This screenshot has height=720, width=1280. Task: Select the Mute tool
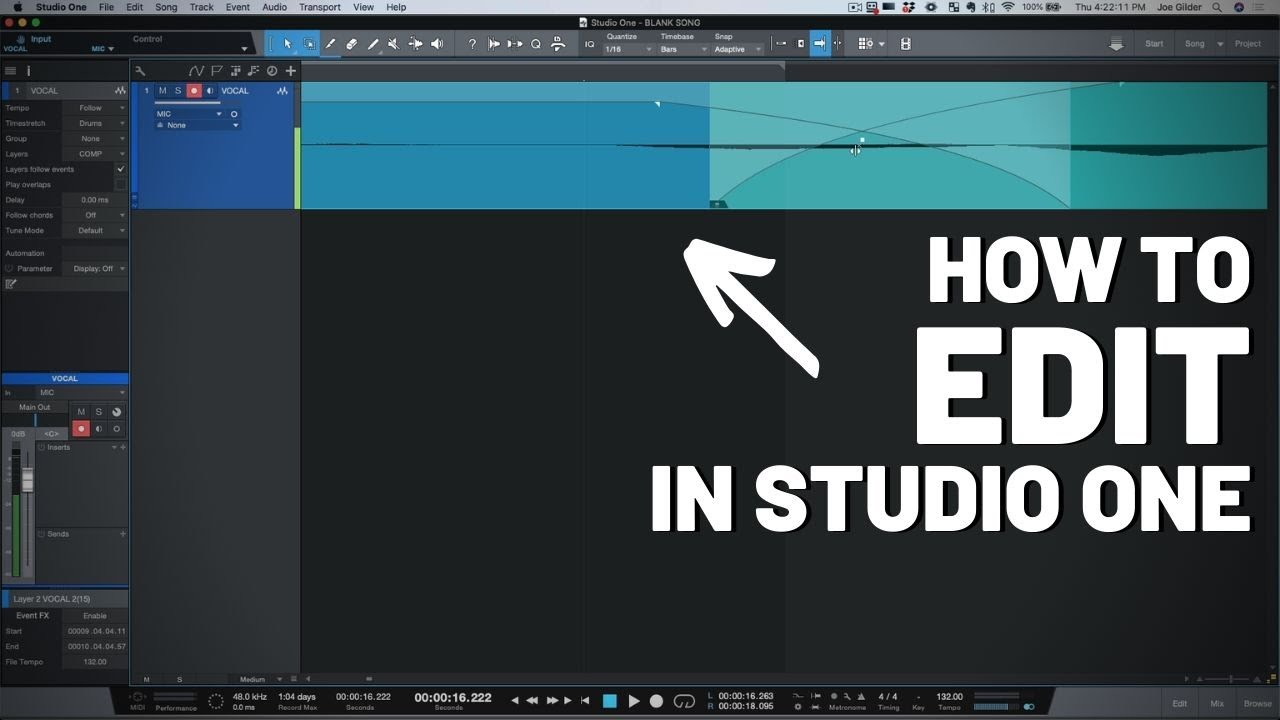click(x=393, y=44)
